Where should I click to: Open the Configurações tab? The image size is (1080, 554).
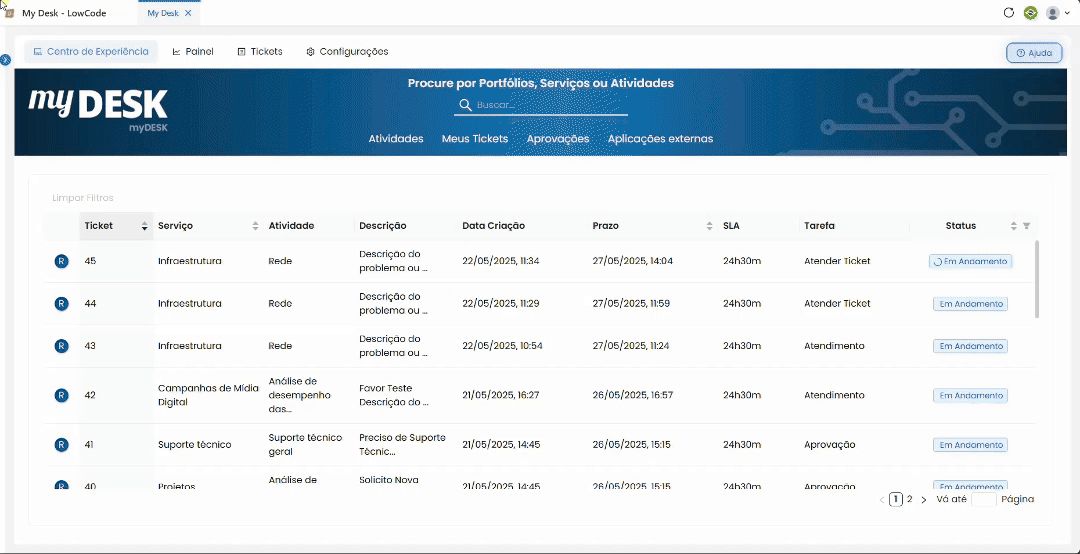click(x=347, y=52)
